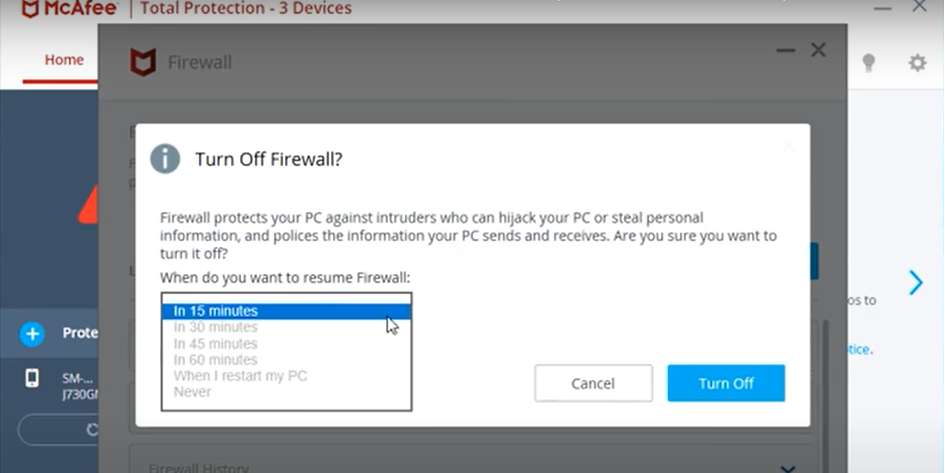This screenshot has width=945, height=473.
Task: Open the lightbulb tips icon
Action: click(869, 63)
